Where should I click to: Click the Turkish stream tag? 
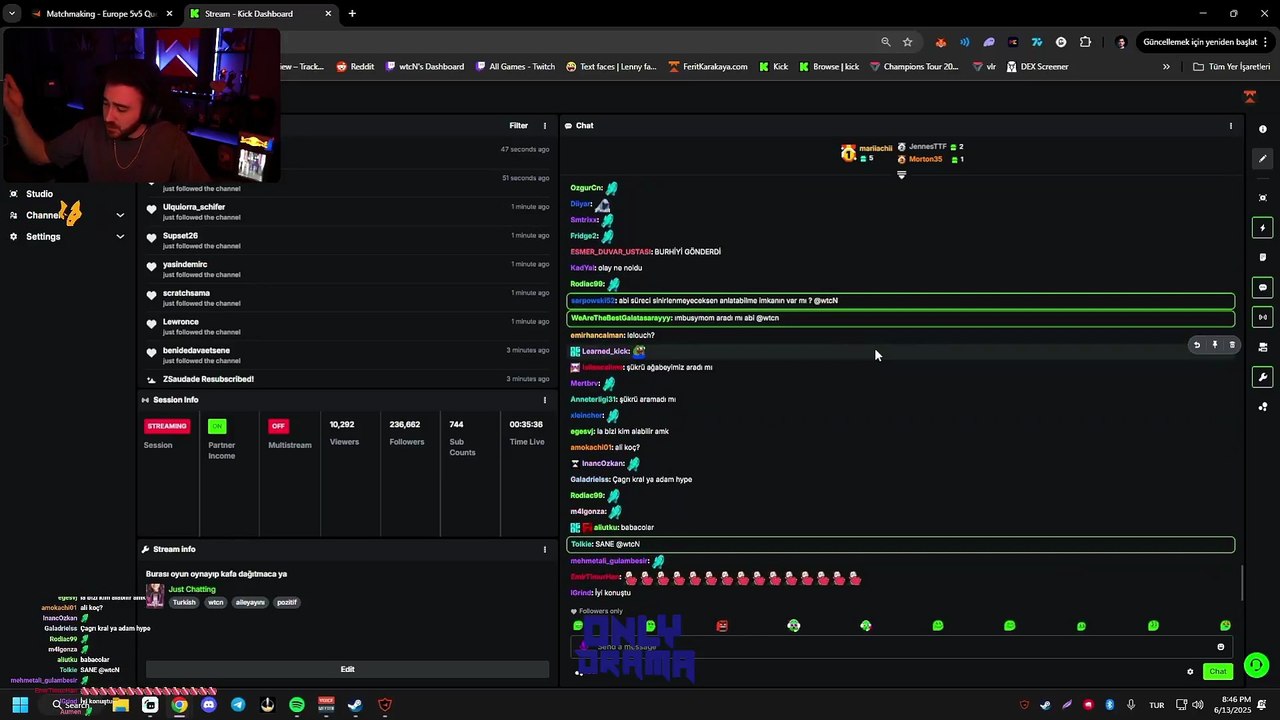coord(184,603)
